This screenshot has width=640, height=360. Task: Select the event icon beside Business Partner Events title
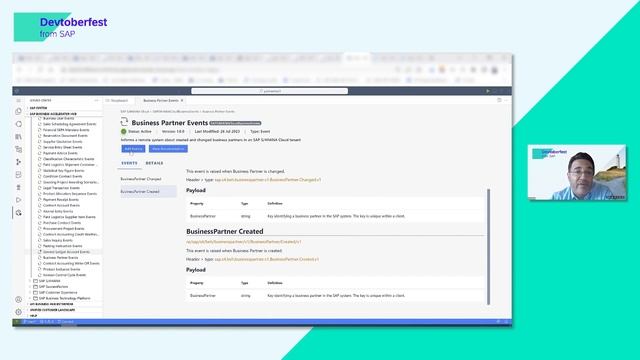(x=124, y=122)
